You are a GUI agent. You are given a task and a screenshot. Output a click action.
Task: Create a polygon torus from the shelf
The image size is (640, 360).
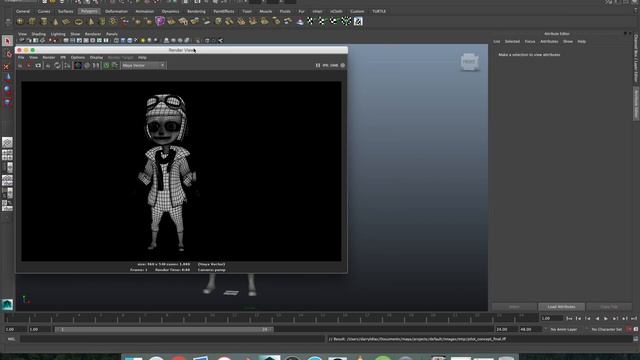pyautogui.click(x=79, y=21)
